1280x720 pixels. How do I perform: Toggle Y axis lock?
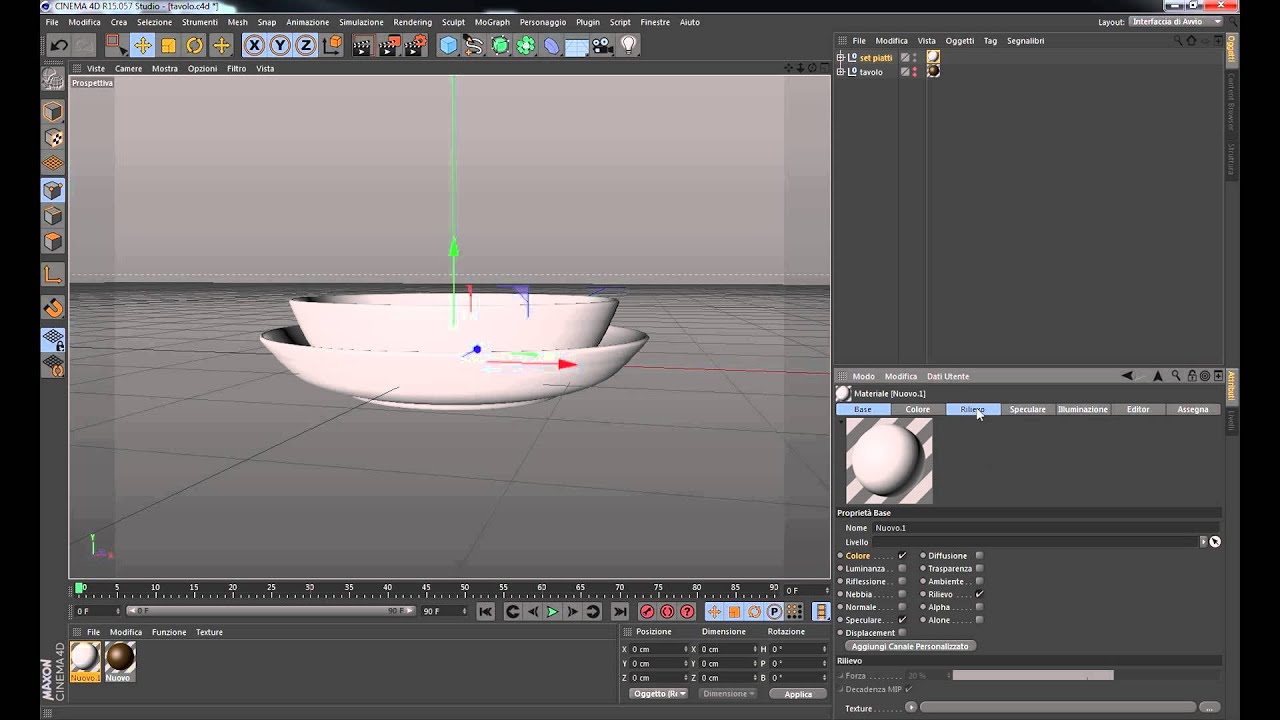coord(280,45)
